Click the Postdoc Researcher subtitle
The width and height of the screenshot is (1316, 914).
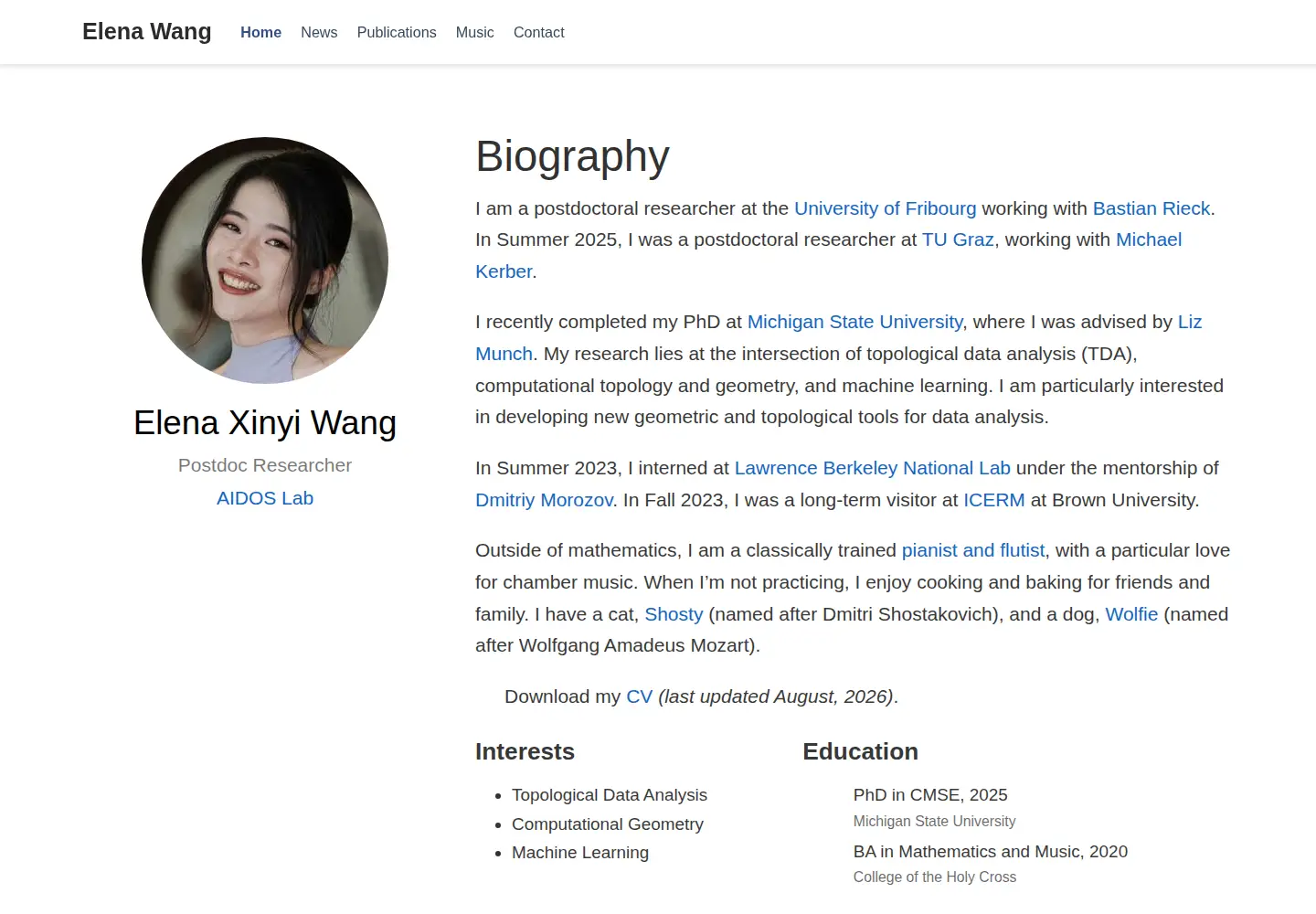coord(265,465)
